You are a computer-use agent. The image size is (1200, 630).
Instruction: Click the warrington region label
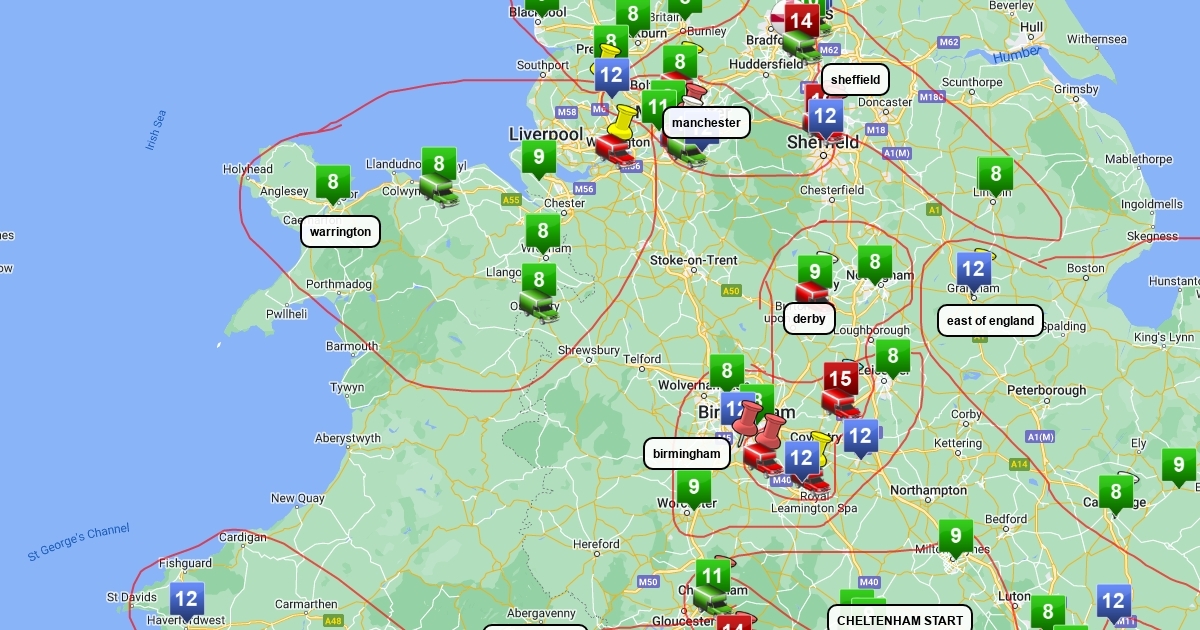coord(340,232)
